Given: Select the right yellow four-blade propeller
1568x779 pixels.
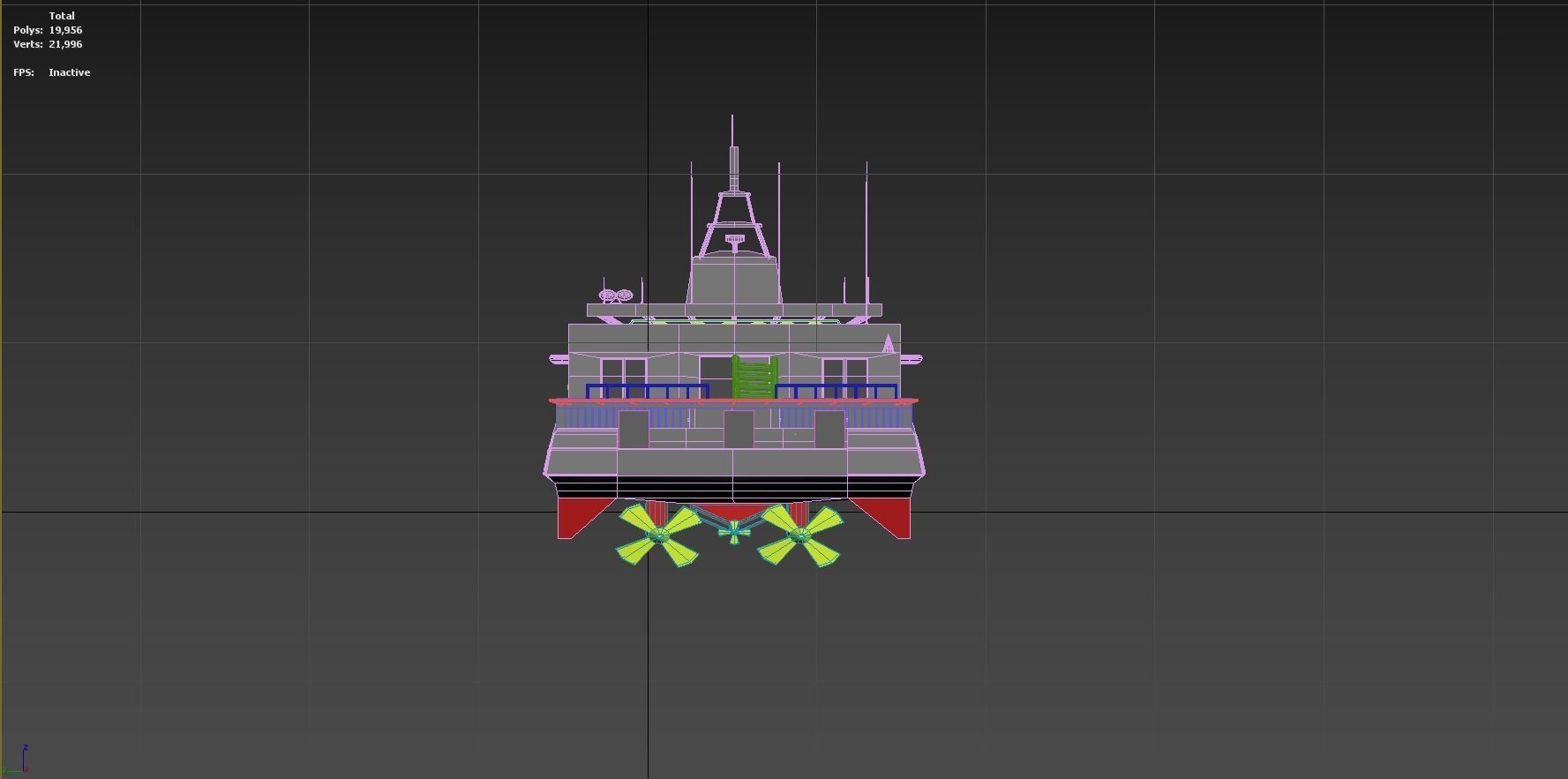Looking at the screenshot, I should coord(799,535).
